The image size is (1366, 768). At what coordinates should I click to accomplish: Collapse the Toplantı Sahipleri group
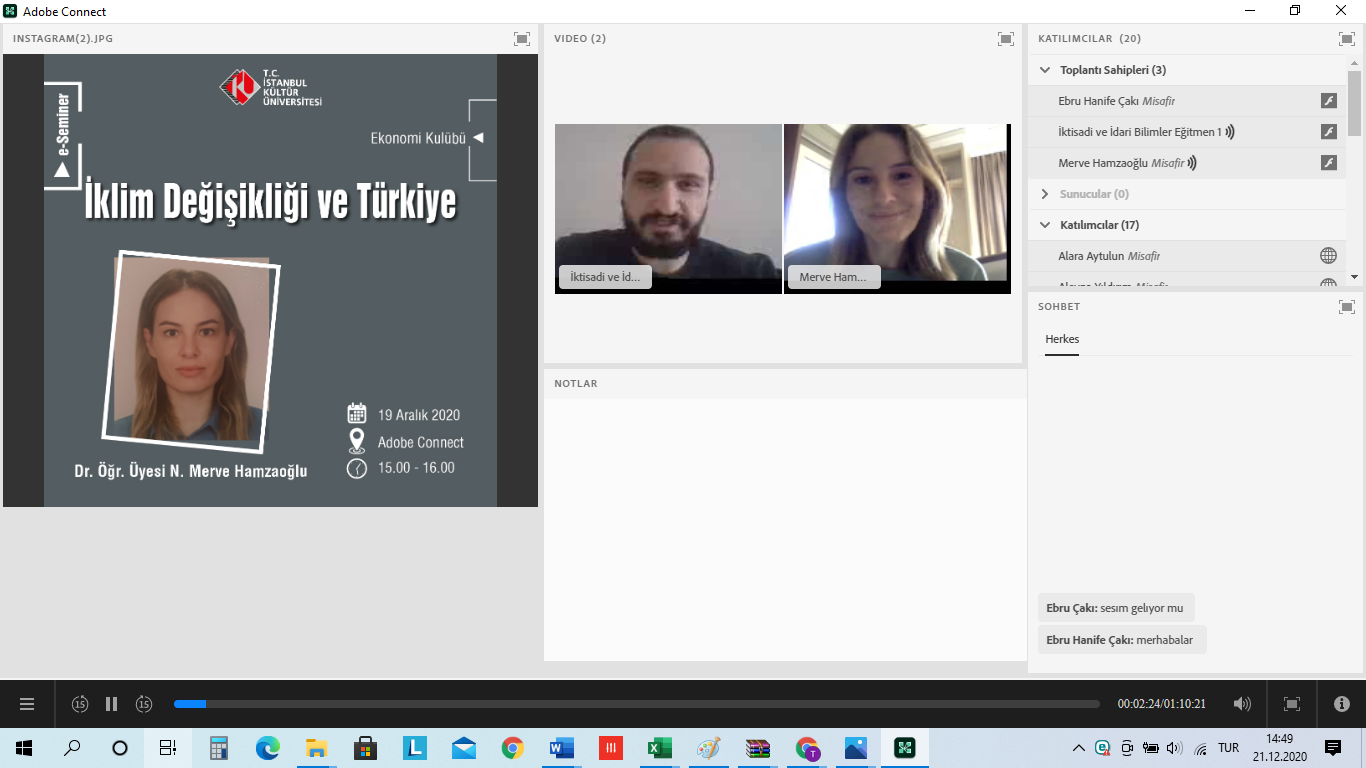[1045, 70]
